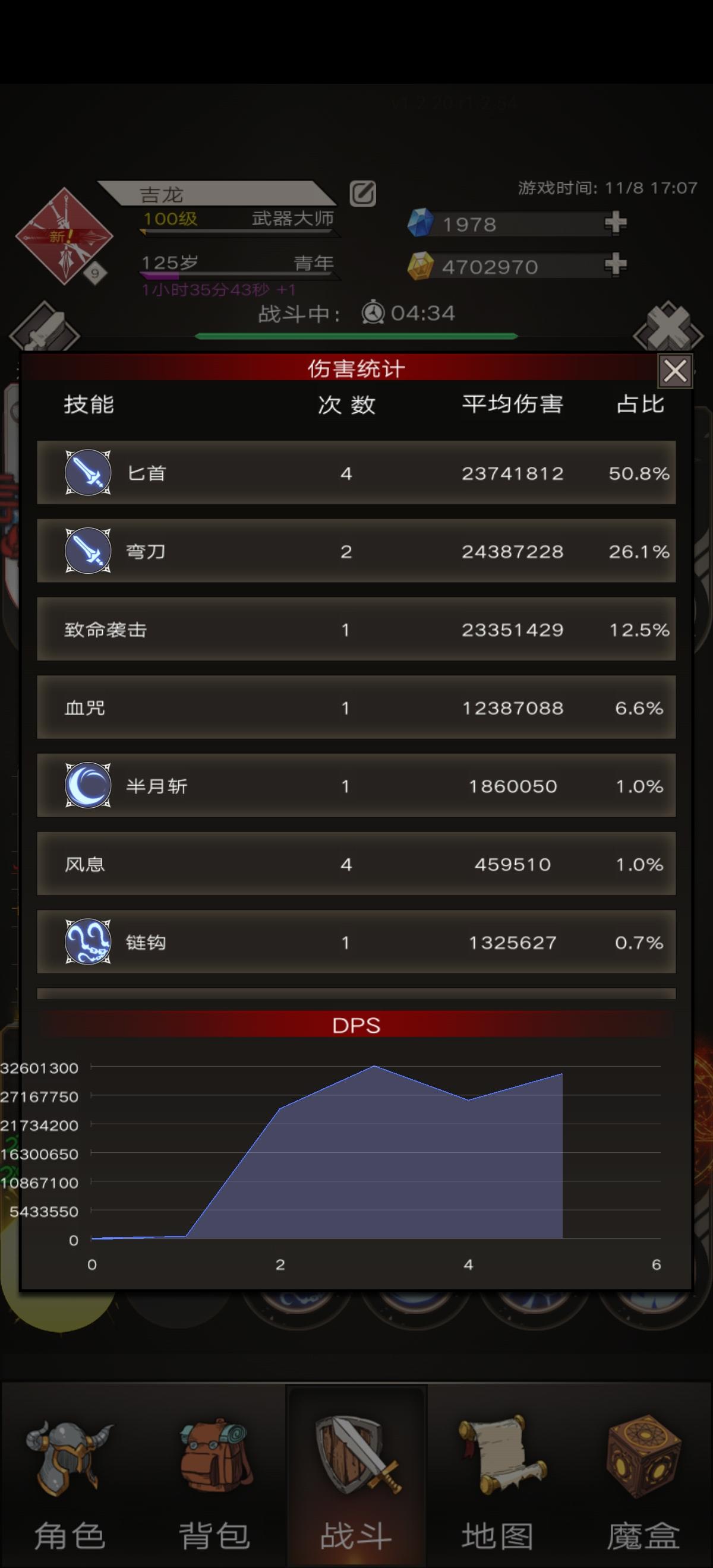
Task: Close the 伤害统计 damage statistics panel
Action: [x=674, y=371]
